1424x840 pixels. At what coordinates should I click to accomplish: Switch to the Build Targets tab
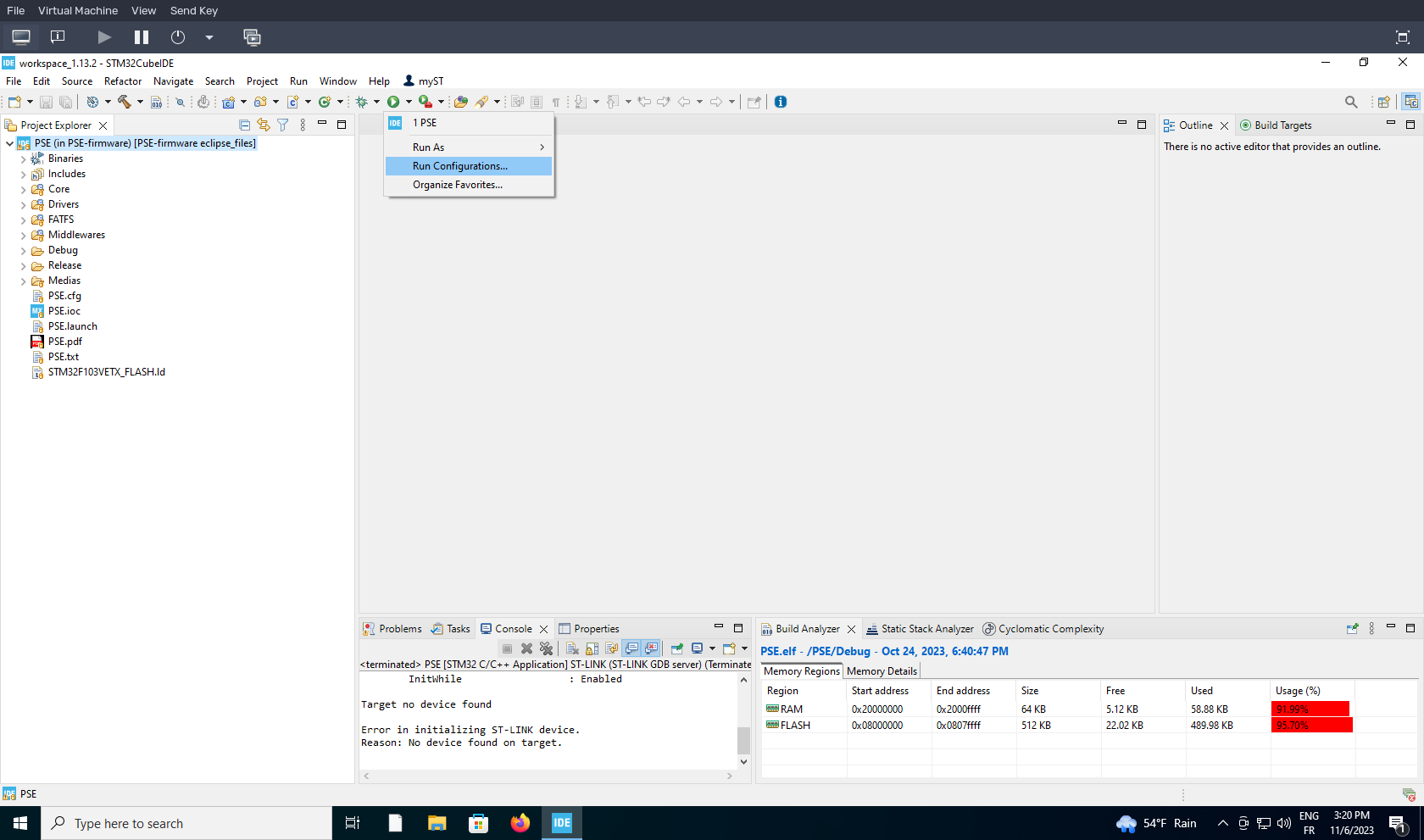(1276, 125)
